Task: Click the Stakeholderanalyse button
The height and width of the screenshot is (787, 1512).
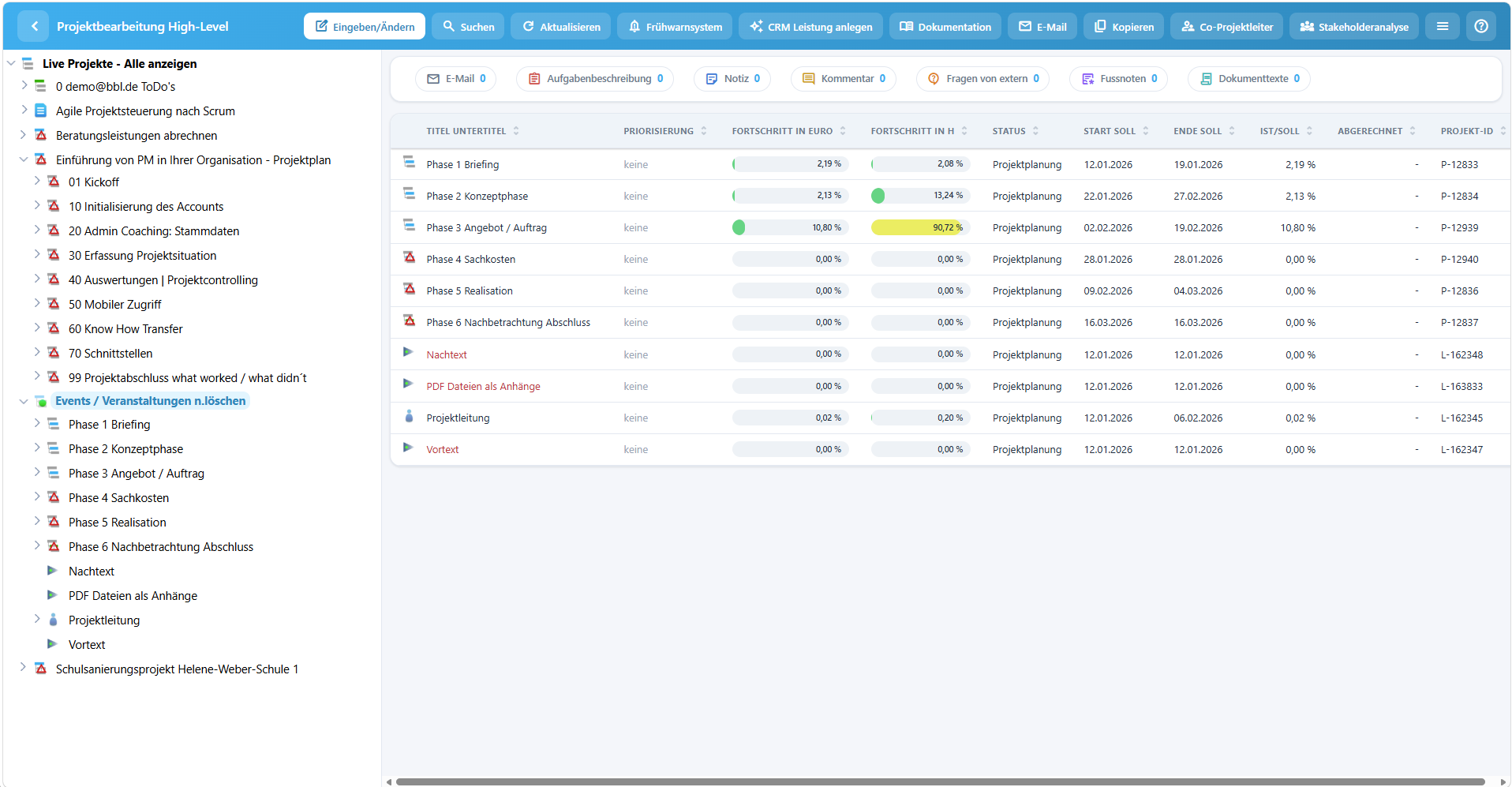Action: (x=1354, y=26)
